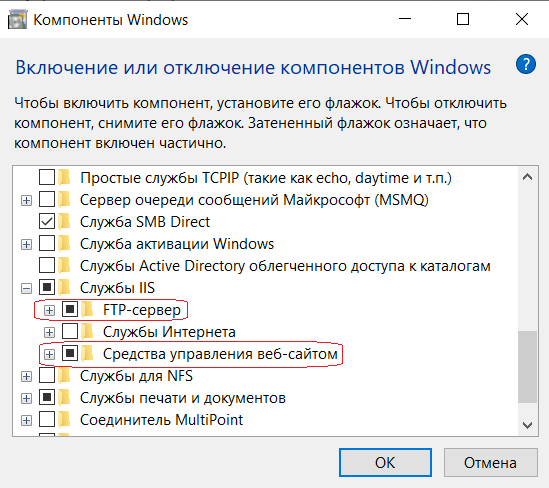Click folder icon beside Соединитель MultiPoint

(x=65, y=420)
